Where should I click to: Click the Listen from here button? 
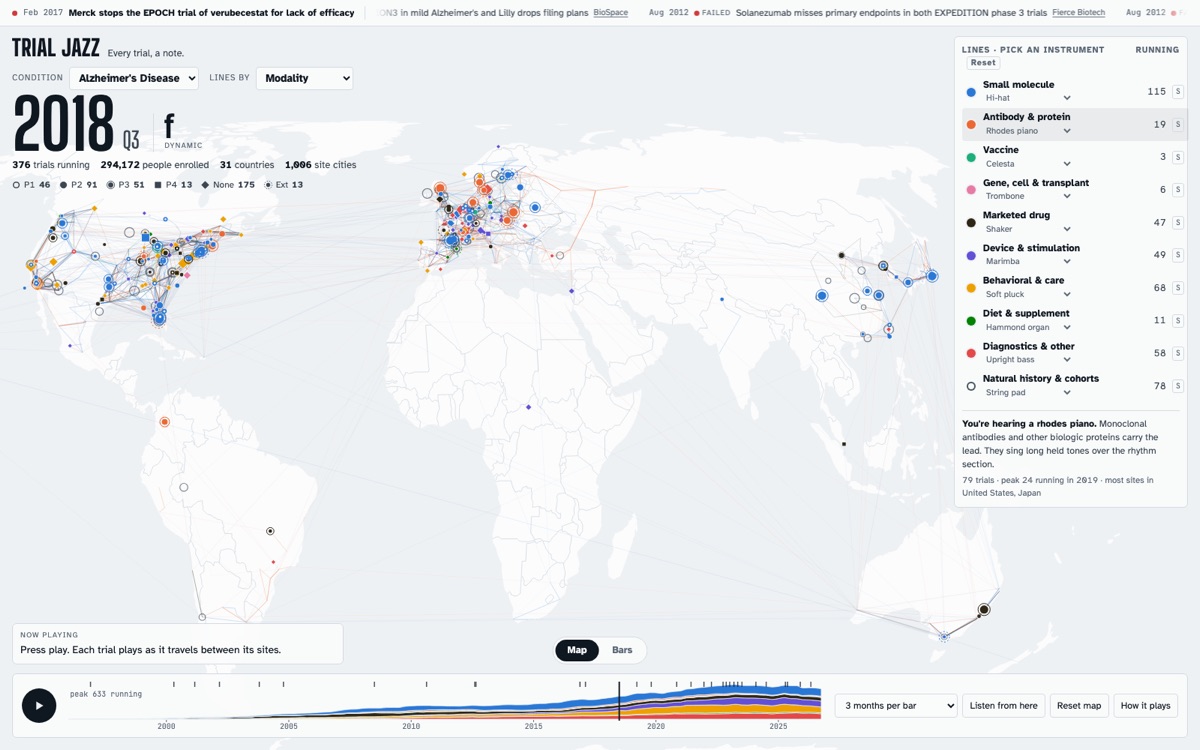coord(1004,706)
